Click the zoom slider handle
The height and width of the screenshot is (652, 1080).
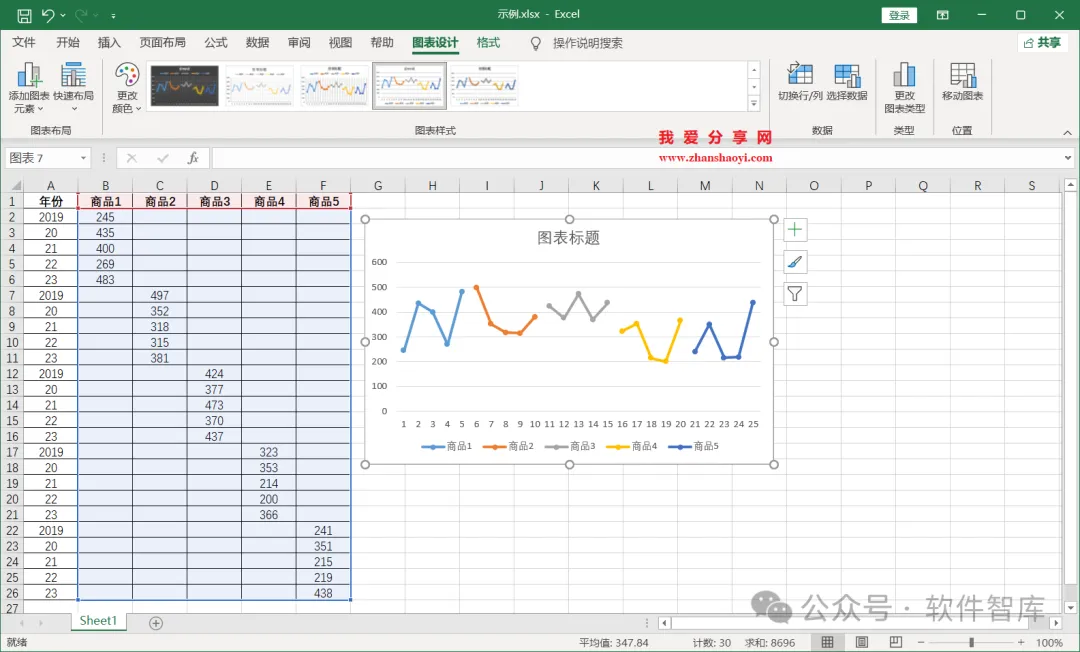(971, 642)
